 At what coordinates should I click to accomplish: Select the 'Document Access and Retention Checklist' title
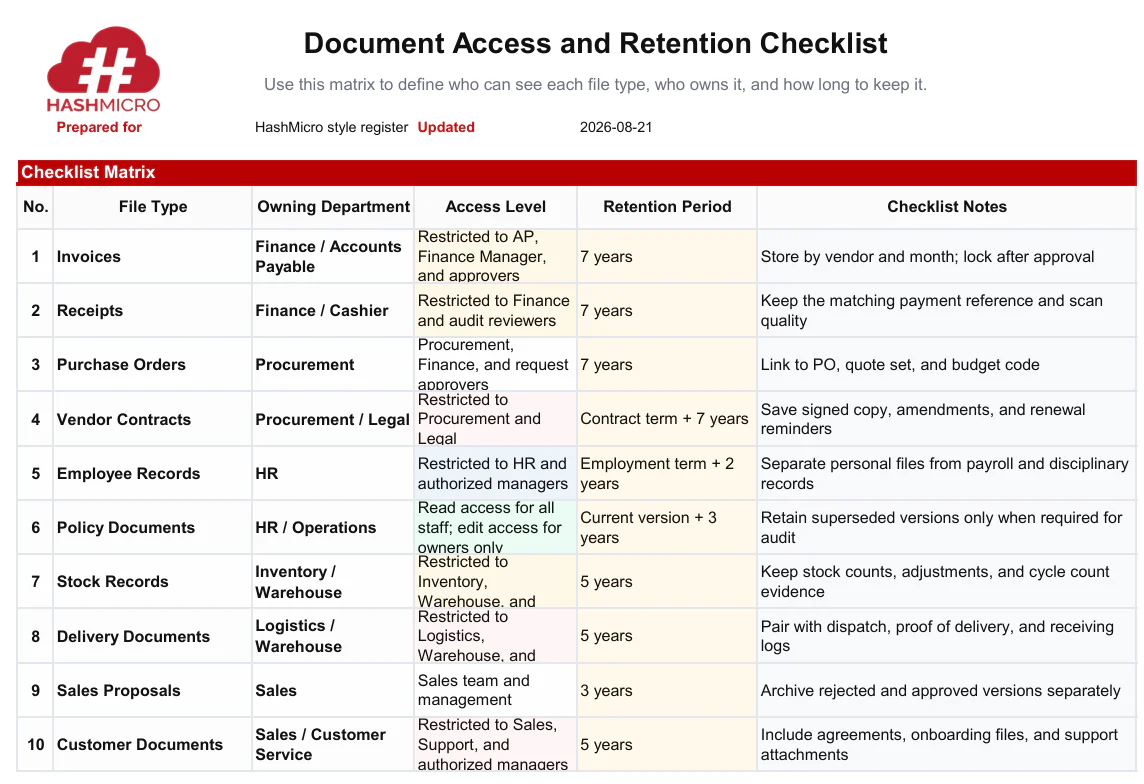[595, 44]
